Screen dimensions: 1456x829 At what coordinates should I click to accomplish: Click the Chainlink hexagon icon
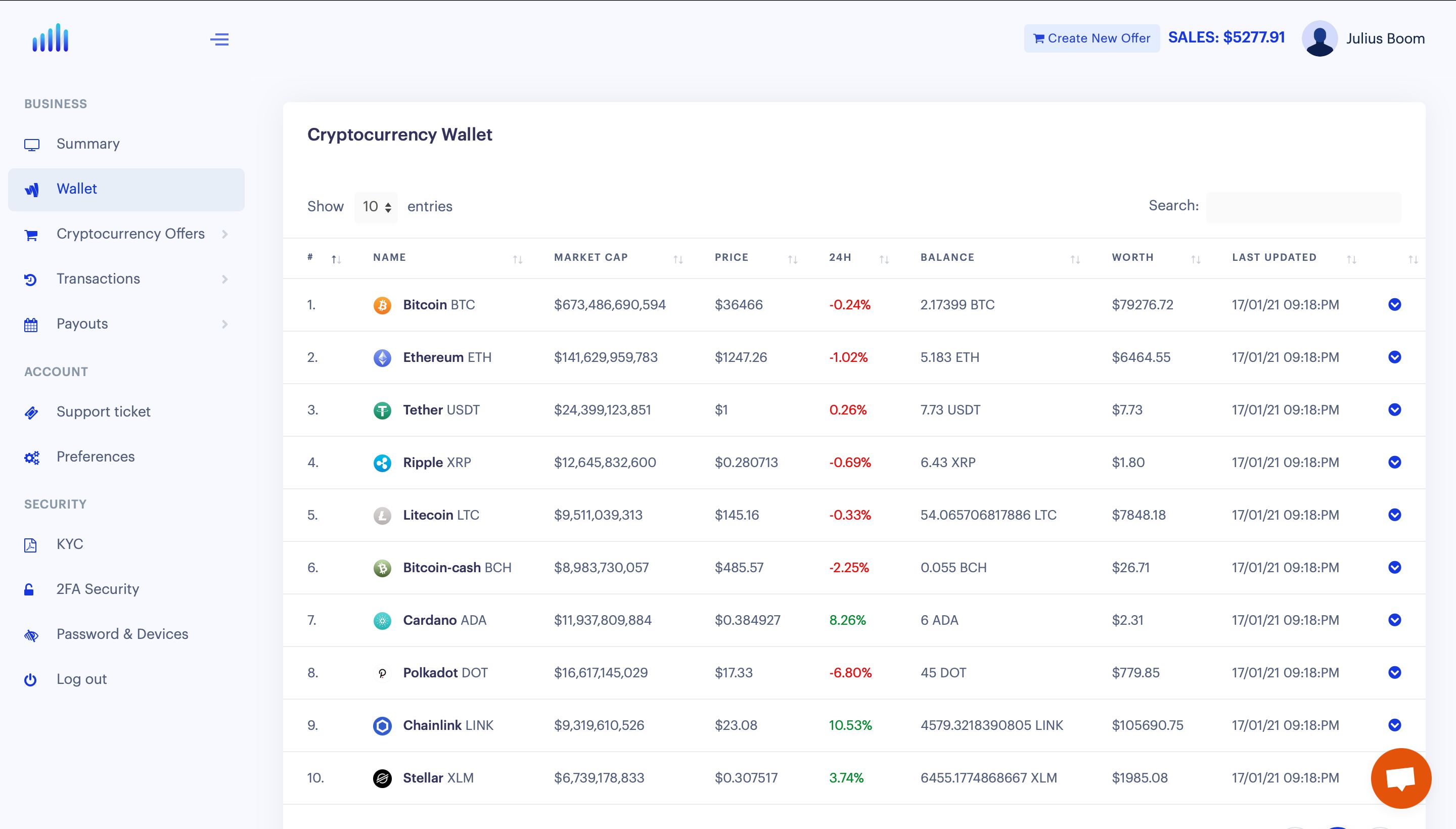382,725
